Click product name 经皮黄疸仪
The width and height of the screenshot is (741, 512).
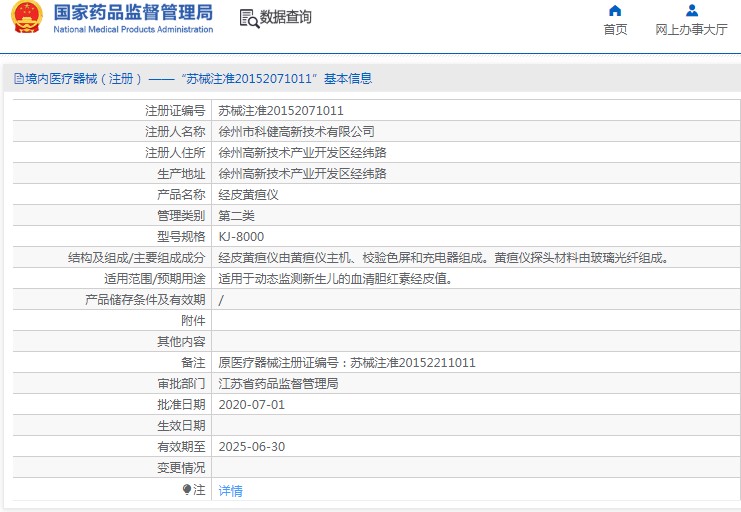[249, 195]
